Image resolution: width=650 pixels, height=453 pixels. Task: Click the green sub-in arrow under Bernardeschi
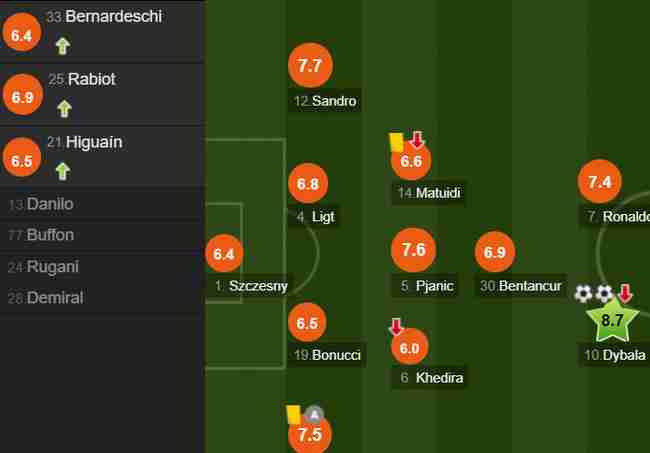coord(63,46)
